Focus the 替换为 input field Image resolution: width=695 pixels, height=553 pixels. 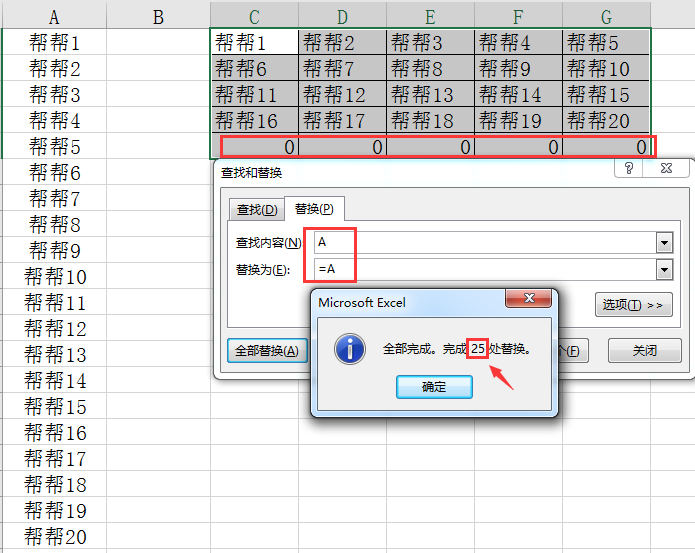485,269
